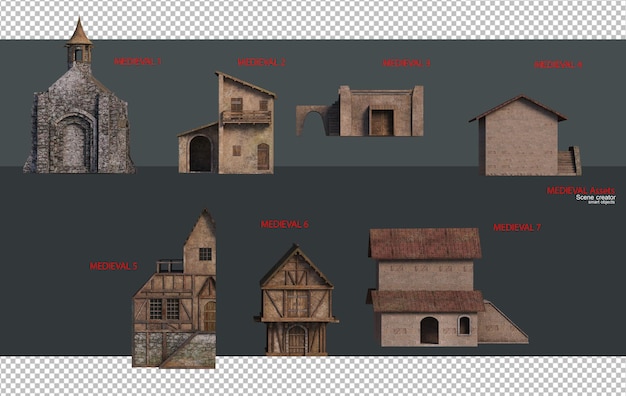The image size is (626, 396).
Task: Click the MEDIEVAL 1 red label
Action: [x=137, y=61]
